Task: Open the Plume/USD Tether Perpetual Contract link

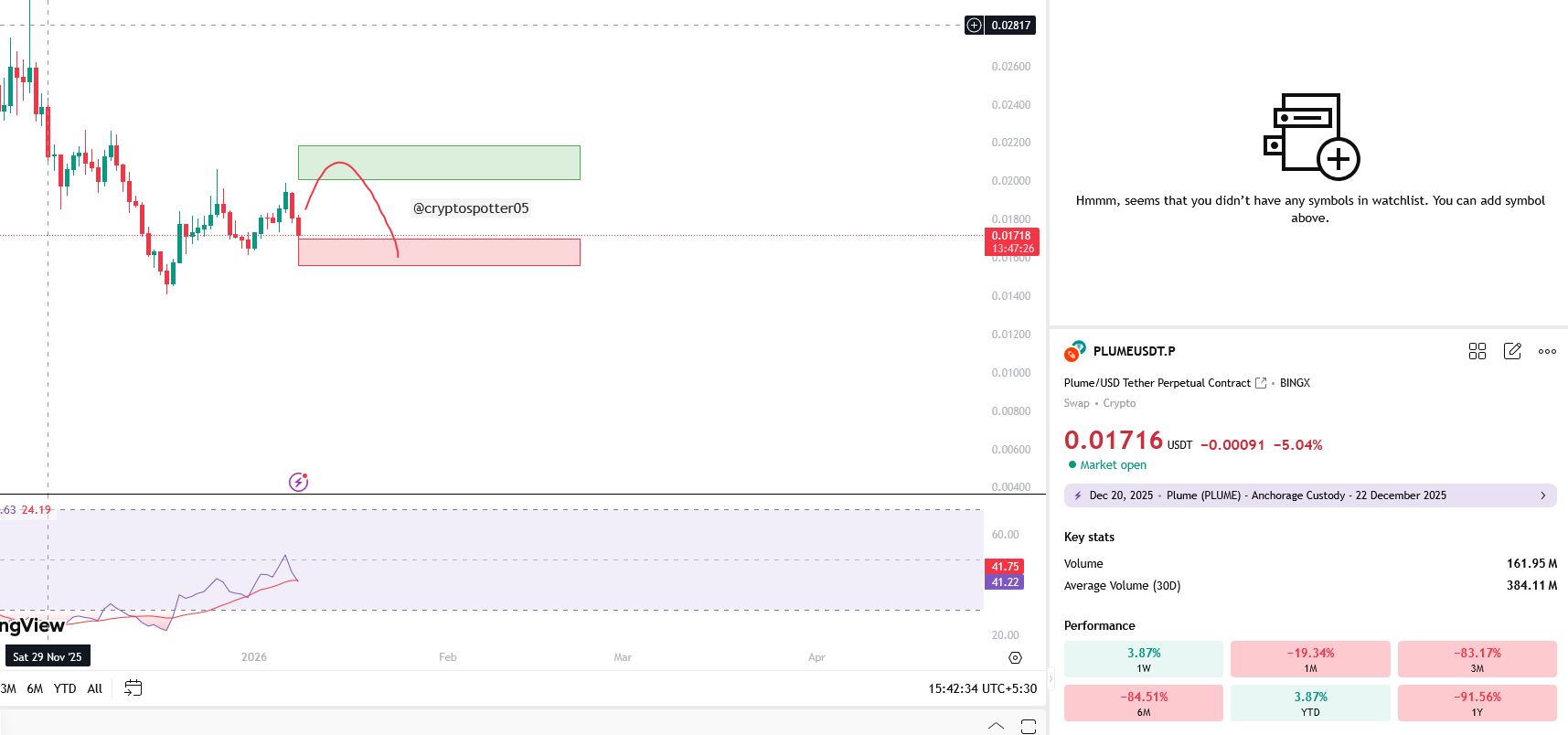Action: (1157, 383)
